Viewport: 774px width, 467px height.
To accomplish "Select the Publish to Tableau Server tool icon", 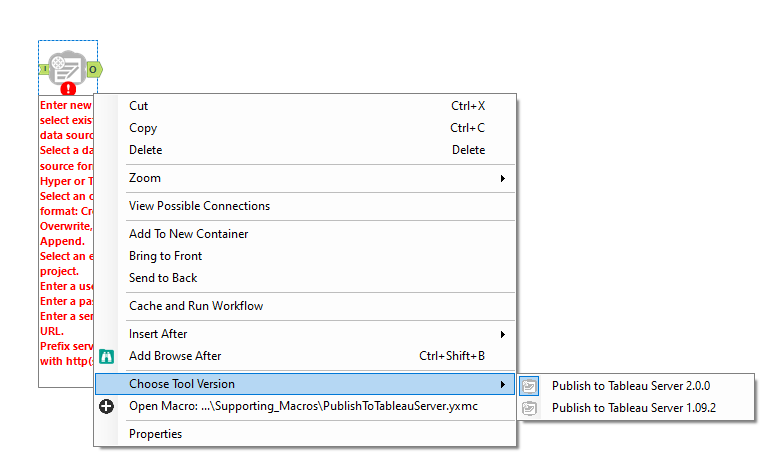I will (68, 68).
